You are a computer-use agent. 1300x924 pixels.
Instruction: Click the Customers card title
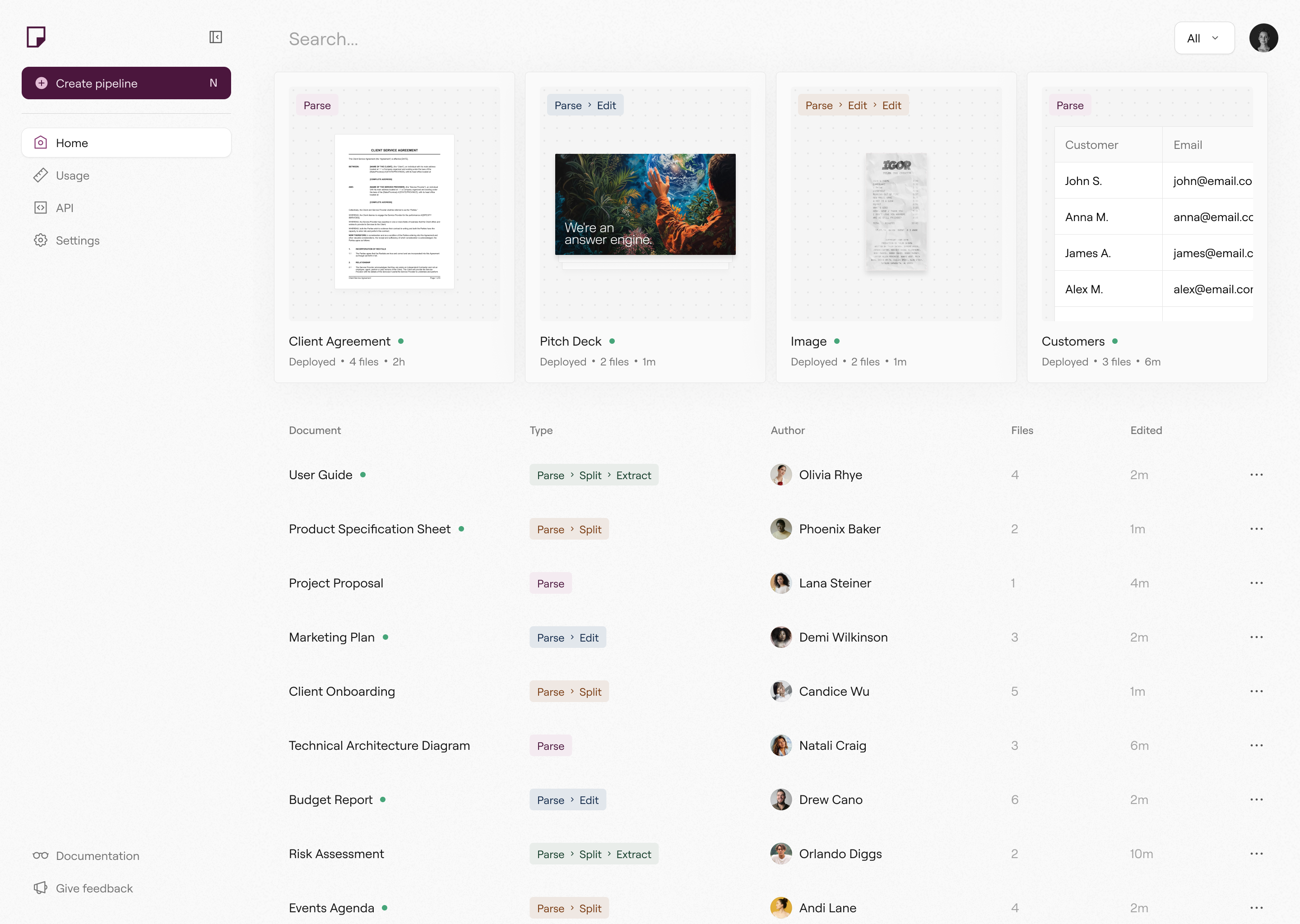(1073, 342)
